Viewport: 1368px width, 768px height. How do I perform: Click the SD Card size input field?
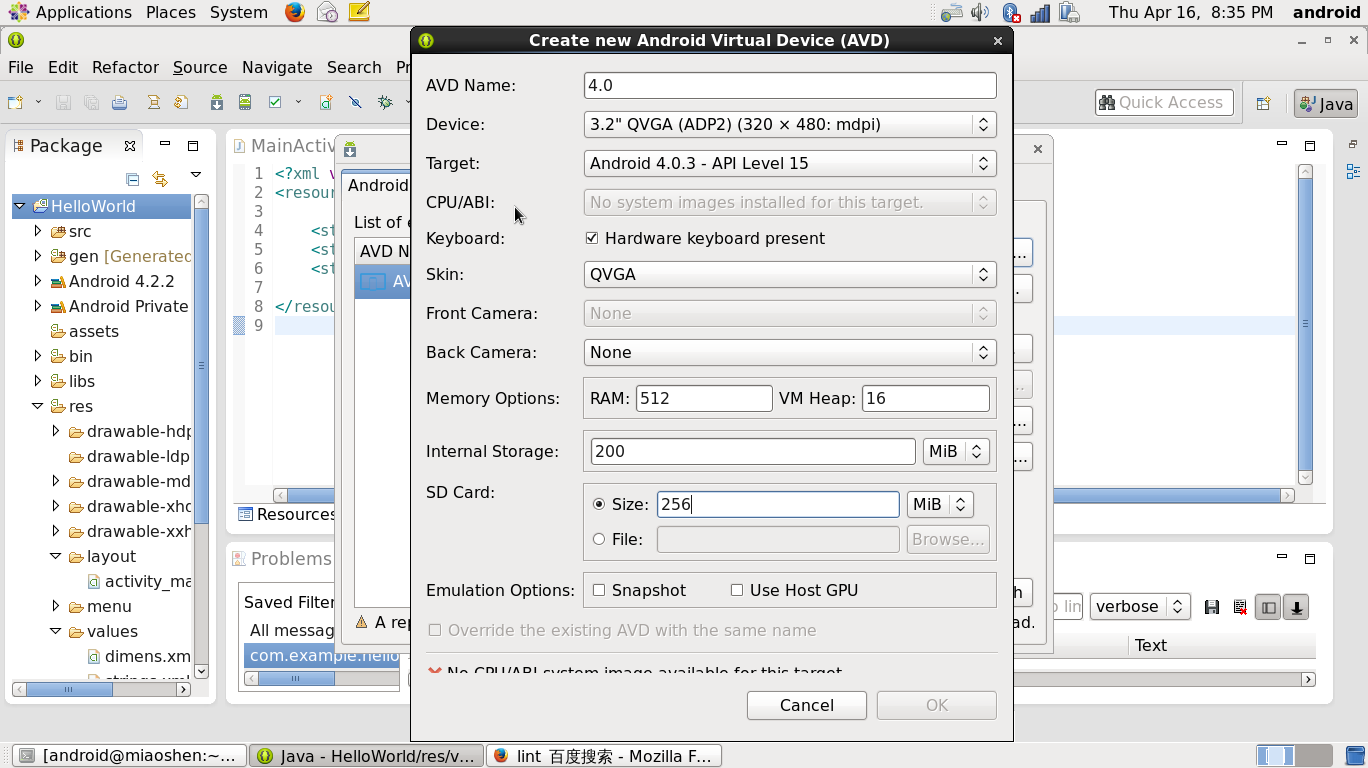click(x=778, y=504)
